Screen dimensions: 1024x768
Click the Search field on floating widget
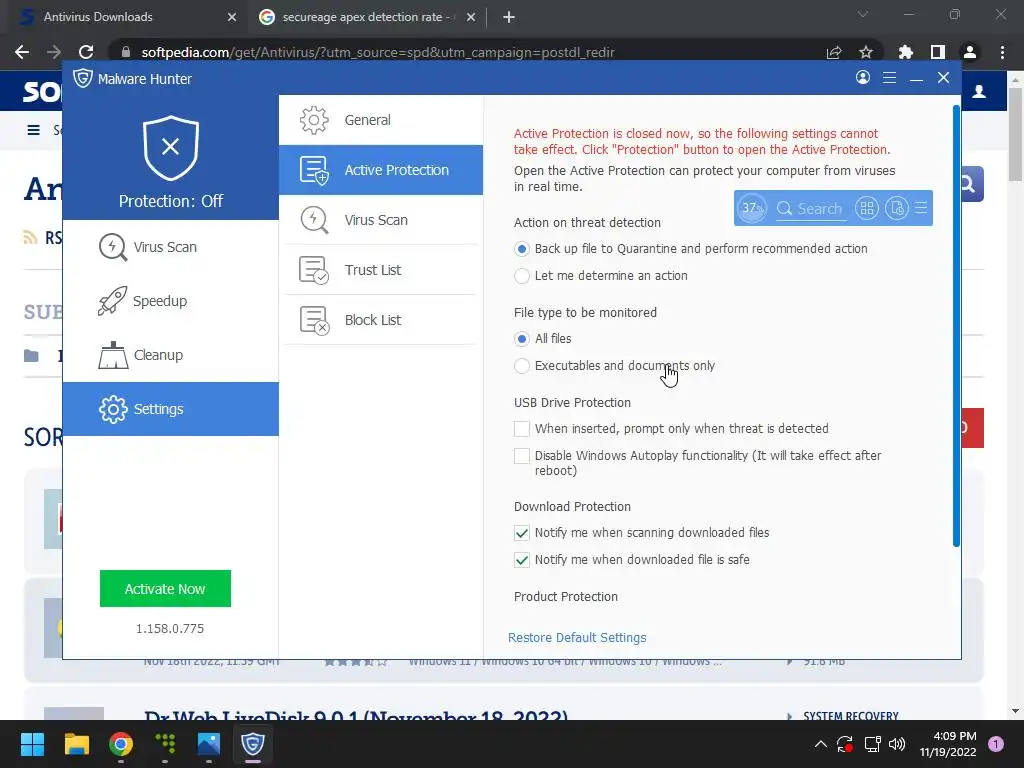click(x=810, y=208)
